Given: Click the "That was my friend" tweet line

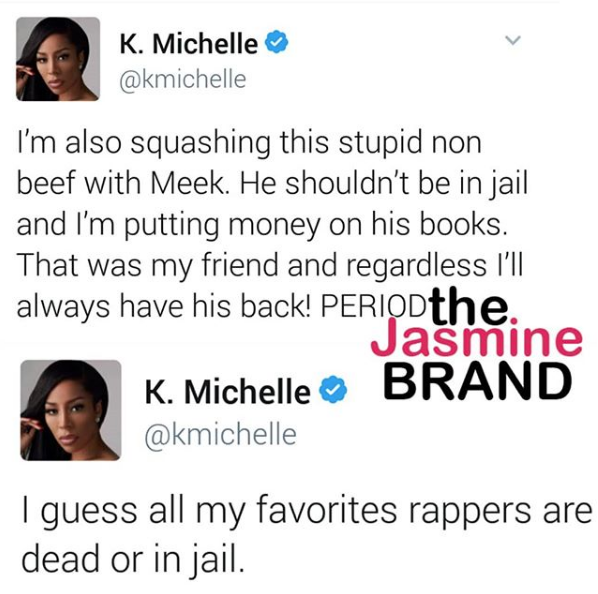Looking at the screenshot, I should [270, 265].
